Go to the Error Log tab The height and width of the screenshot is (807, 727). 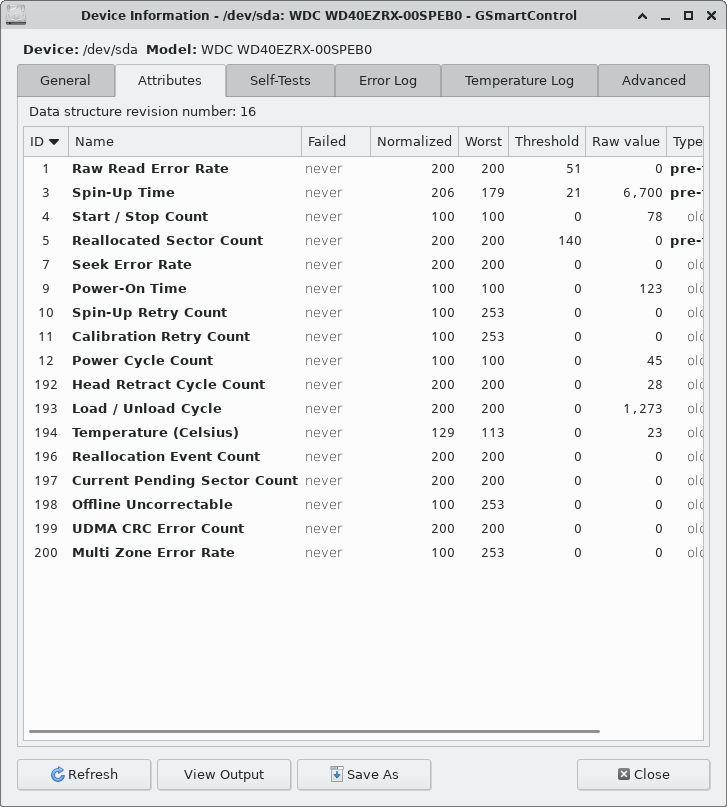tap(387, 80)
